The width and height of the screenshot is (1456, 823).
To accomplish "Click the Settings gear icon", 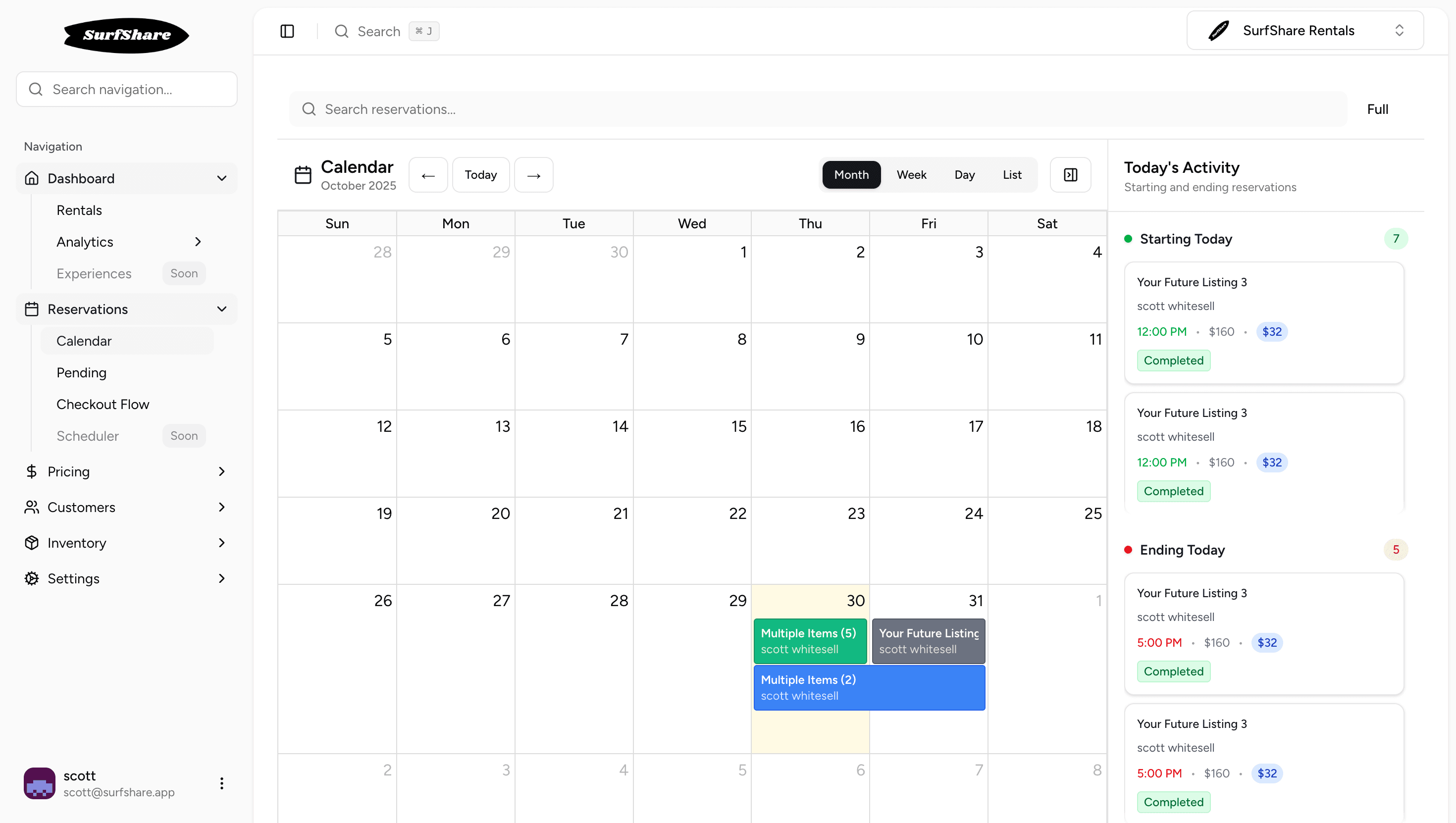I will [x=32, y=578].
